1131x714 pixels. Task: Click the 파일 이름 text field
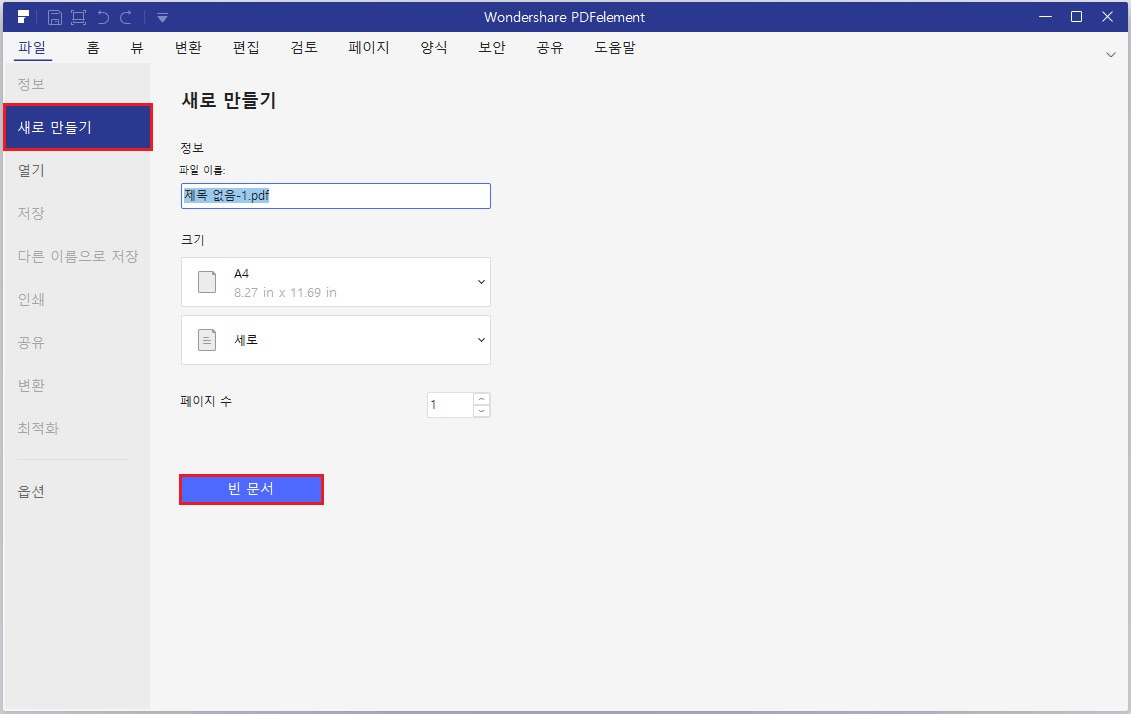(x=335, y=196)
